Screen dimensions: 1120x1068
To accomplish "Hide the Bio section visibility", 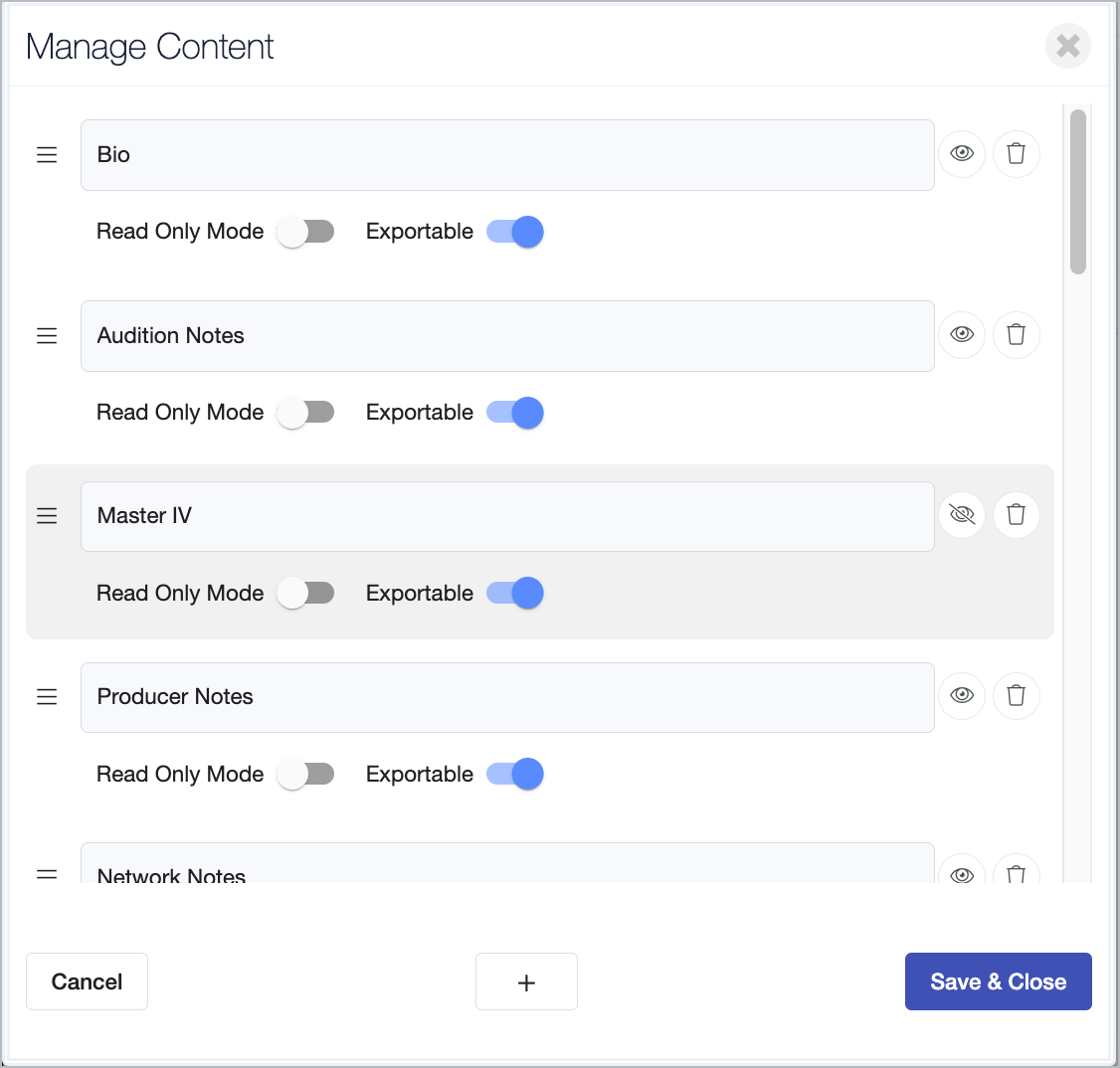I will (x=962, y=154).
